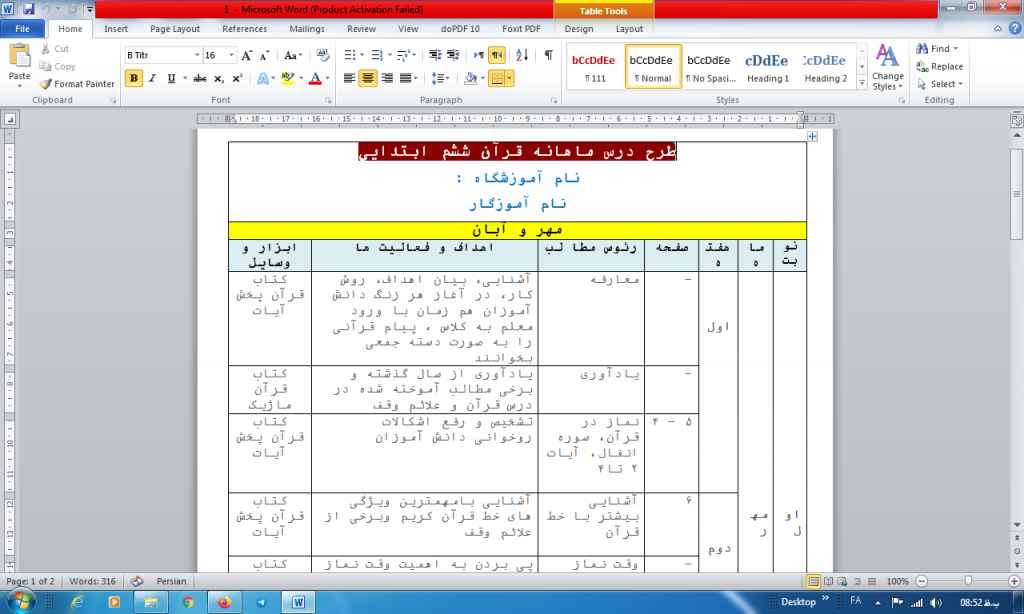Toggle Bold formatting off
Image resolution: width=1024 pixels, height=614 pixels.
pyautogui.click(x=135, y=78)
